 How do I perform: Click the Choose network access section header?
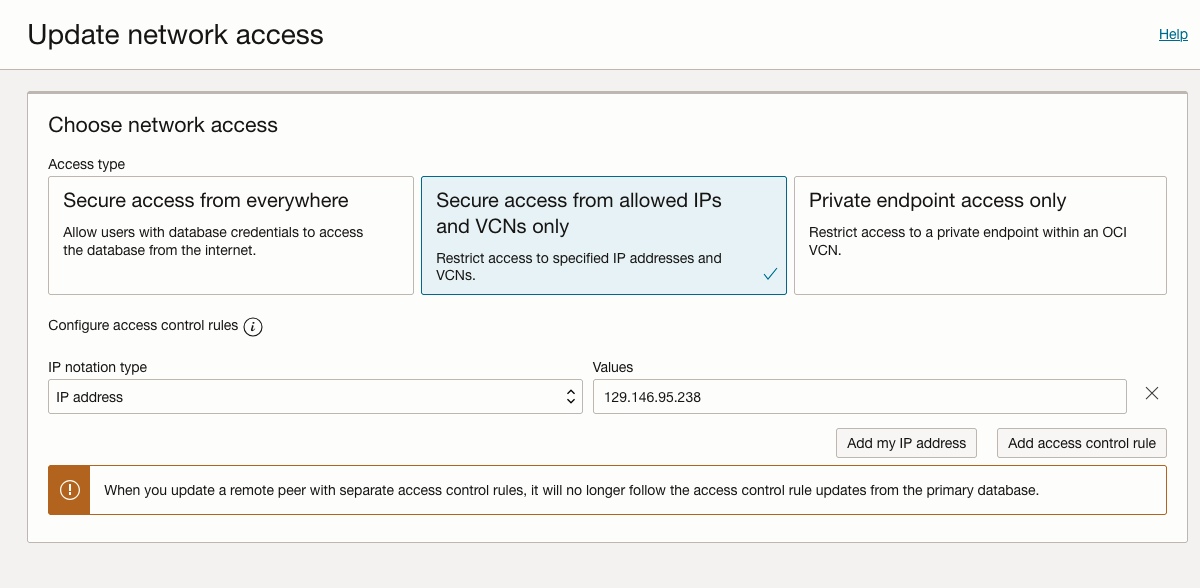tap(163, 125)
